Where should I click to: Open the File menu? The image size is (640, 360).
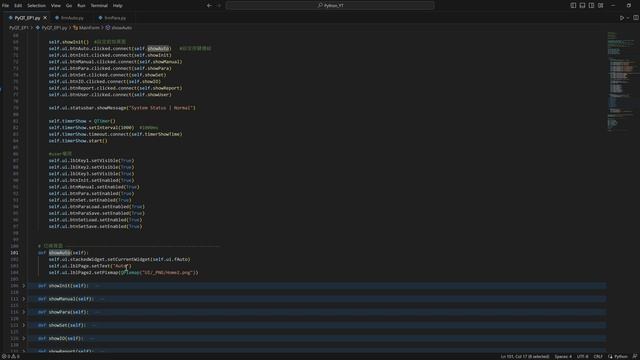click(x=5, y=6)
